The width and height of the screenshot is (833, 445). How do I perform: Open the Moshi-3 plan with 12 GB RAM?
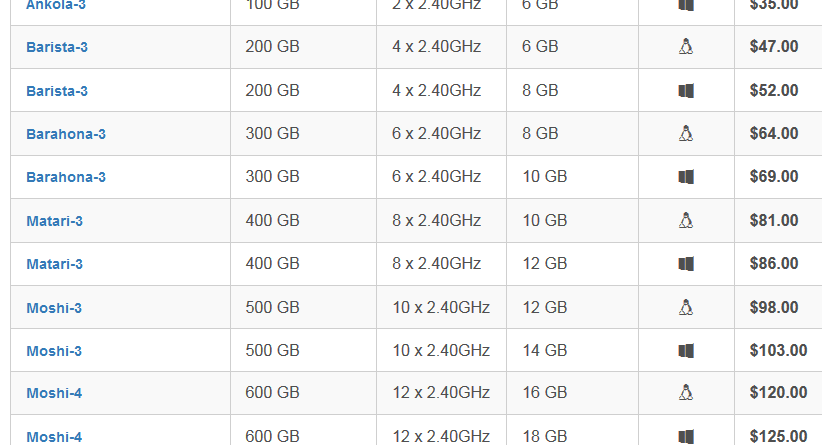[54, 308]
